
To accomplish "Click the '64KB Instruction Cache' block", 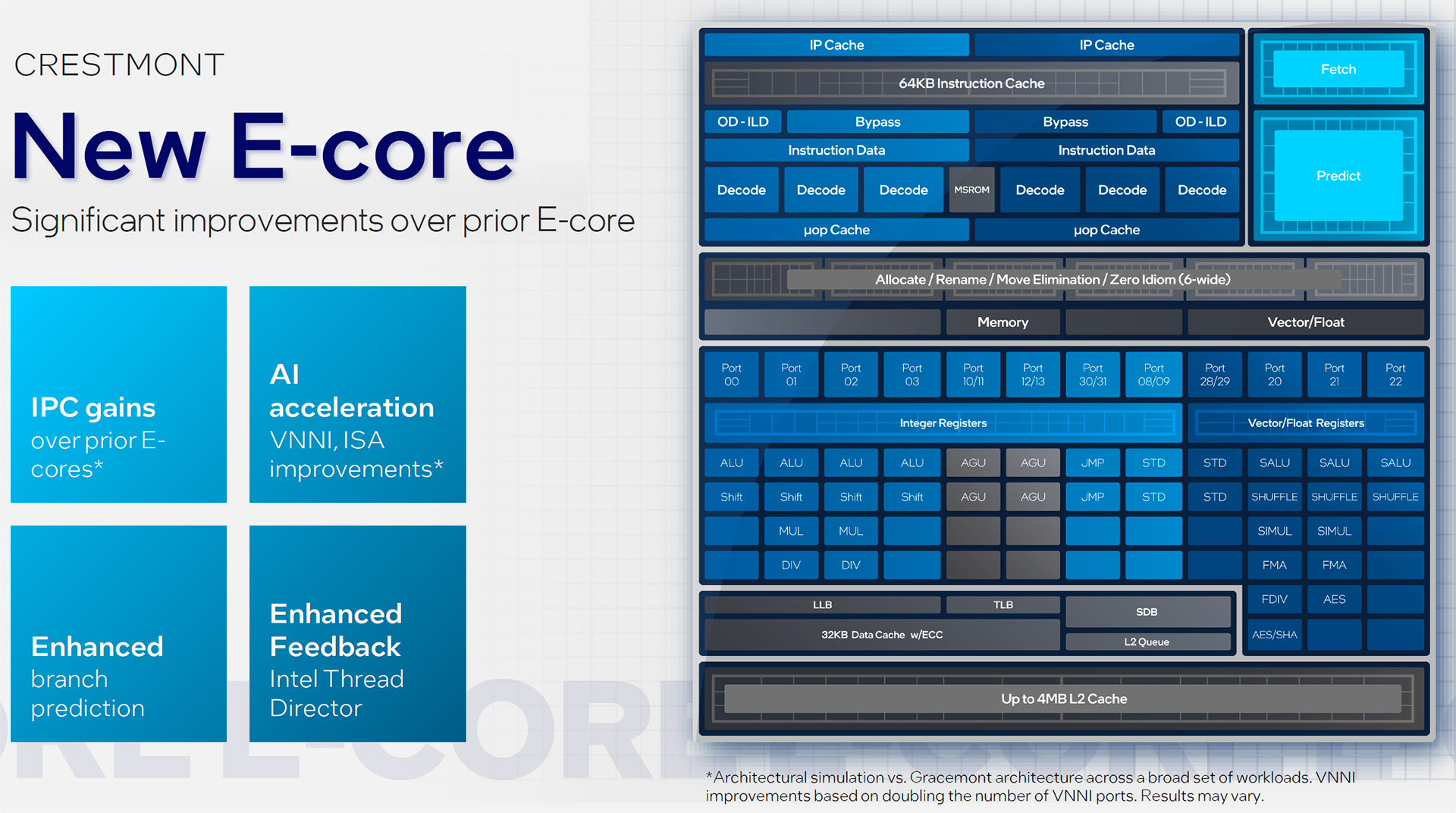I will click(971, 83).
